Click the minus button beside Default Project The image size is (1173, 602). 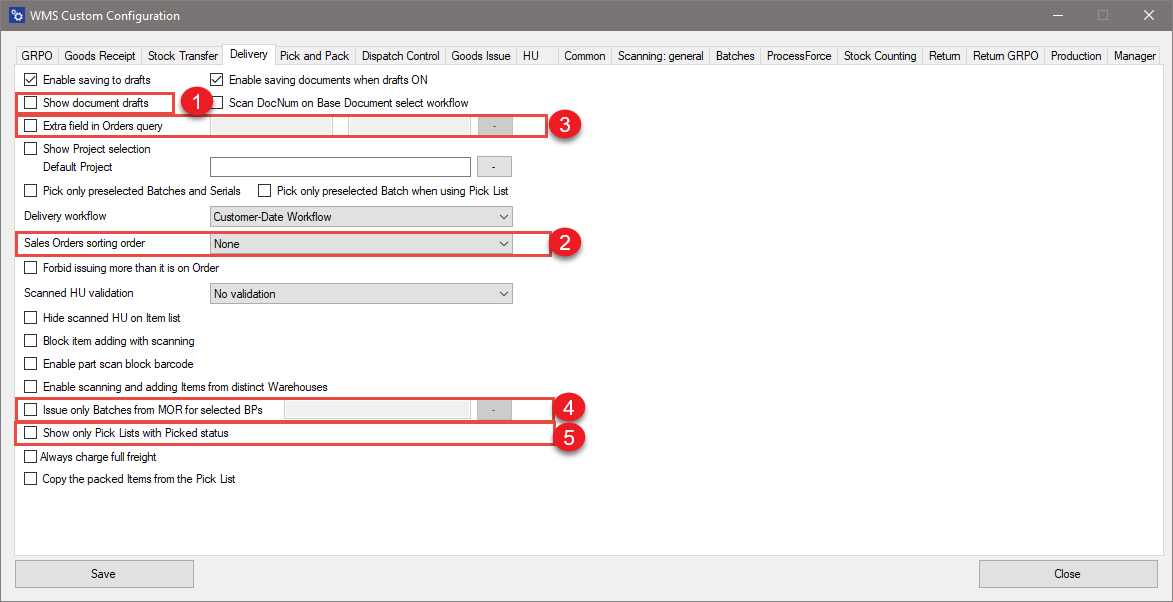pyautogui.click(x=493, y=166)
